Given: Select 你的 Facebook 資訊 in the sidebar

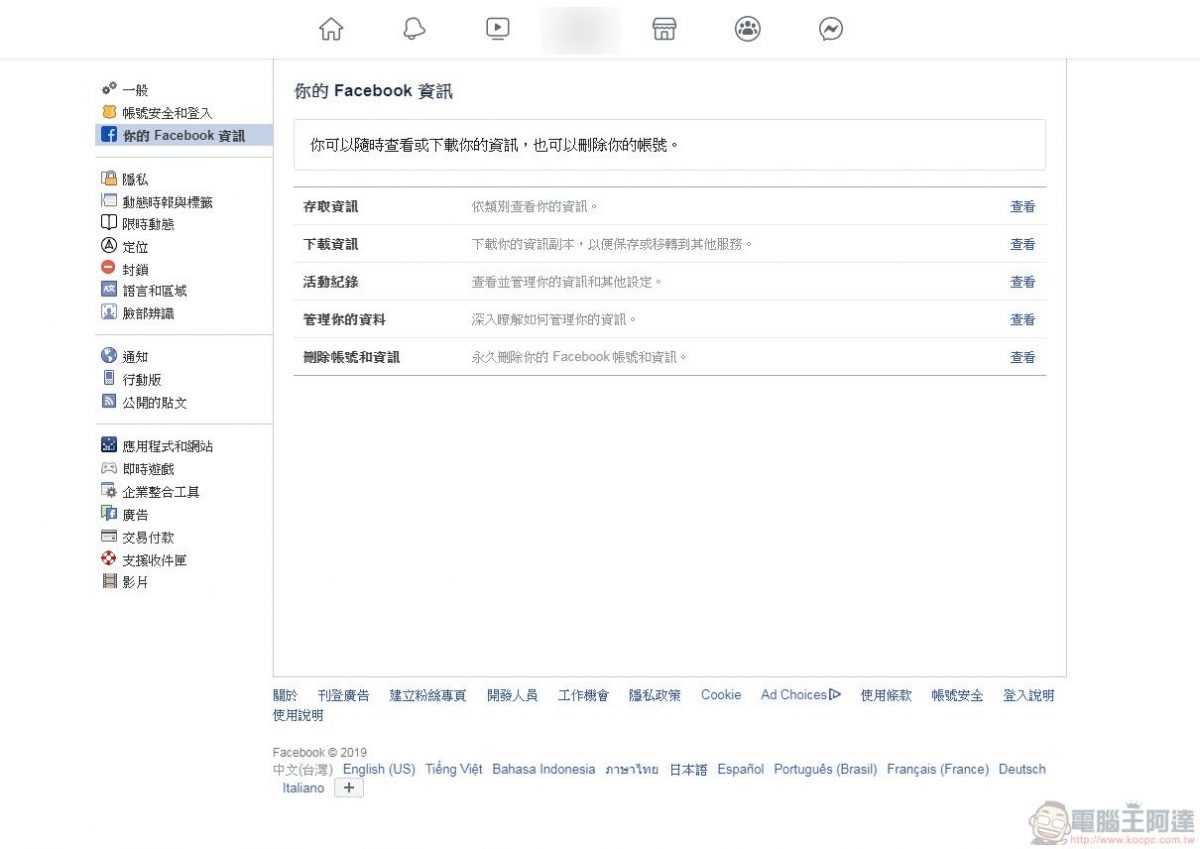Looking at the screenshot, I should [x=184, y=136].
